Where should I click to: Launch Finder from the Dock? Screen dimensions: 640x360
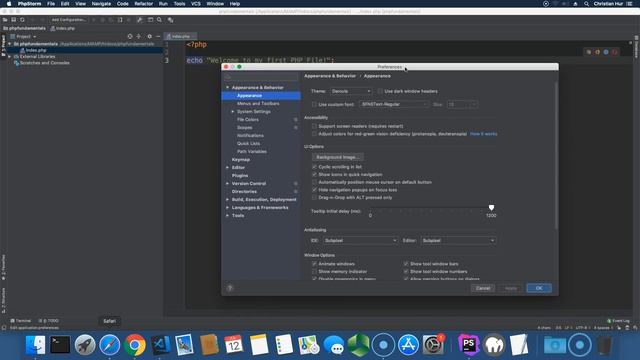point(36,345)
